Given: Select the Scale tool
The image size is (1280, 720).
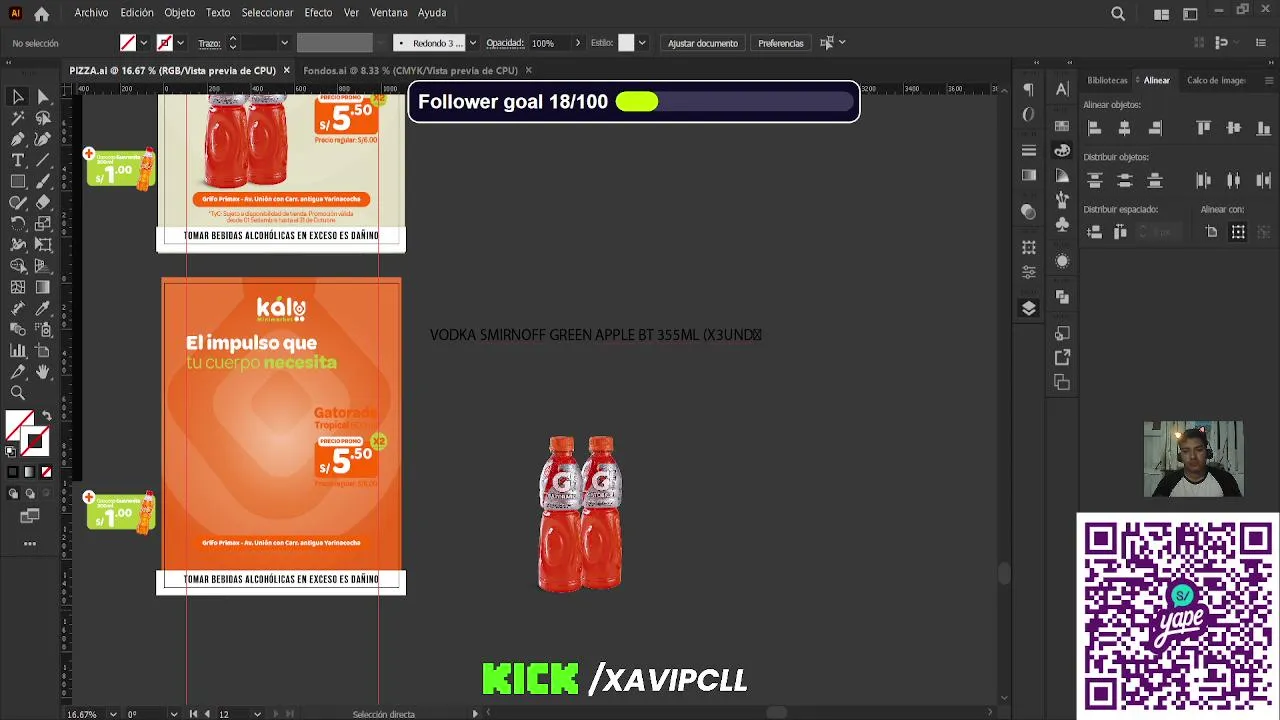Looking at the screenshot, I should pyautogui.click(x=43, y=223).
